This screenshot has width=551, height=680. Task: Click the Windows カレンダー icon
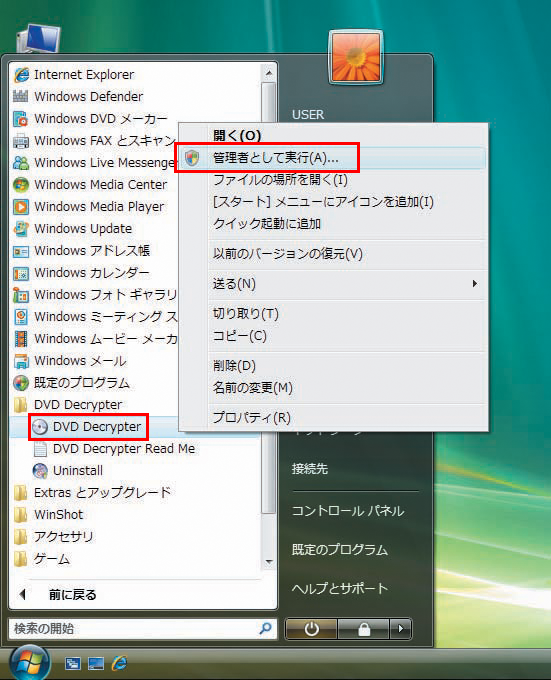[21, 273]
